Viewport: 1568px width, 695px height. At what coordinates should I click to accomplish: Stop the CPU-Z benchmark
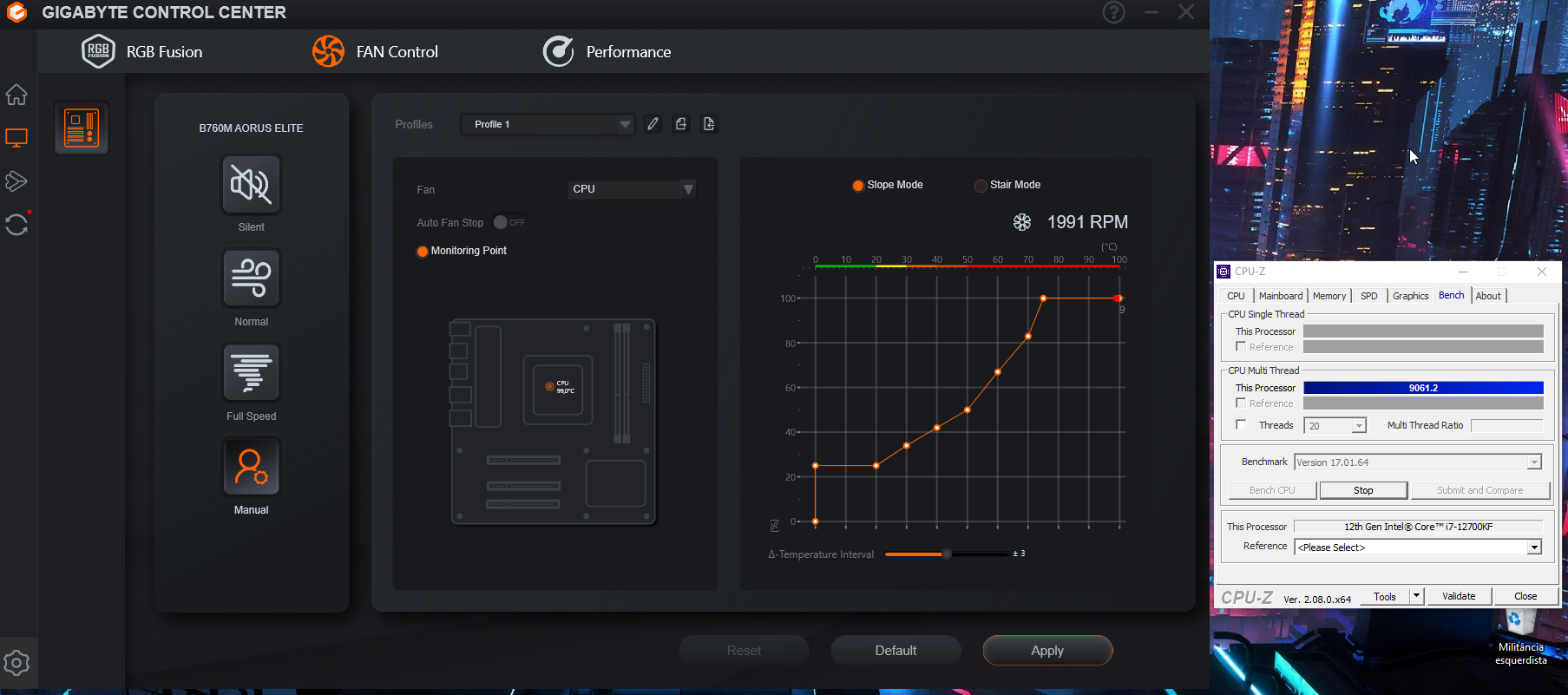(1363, 490)
